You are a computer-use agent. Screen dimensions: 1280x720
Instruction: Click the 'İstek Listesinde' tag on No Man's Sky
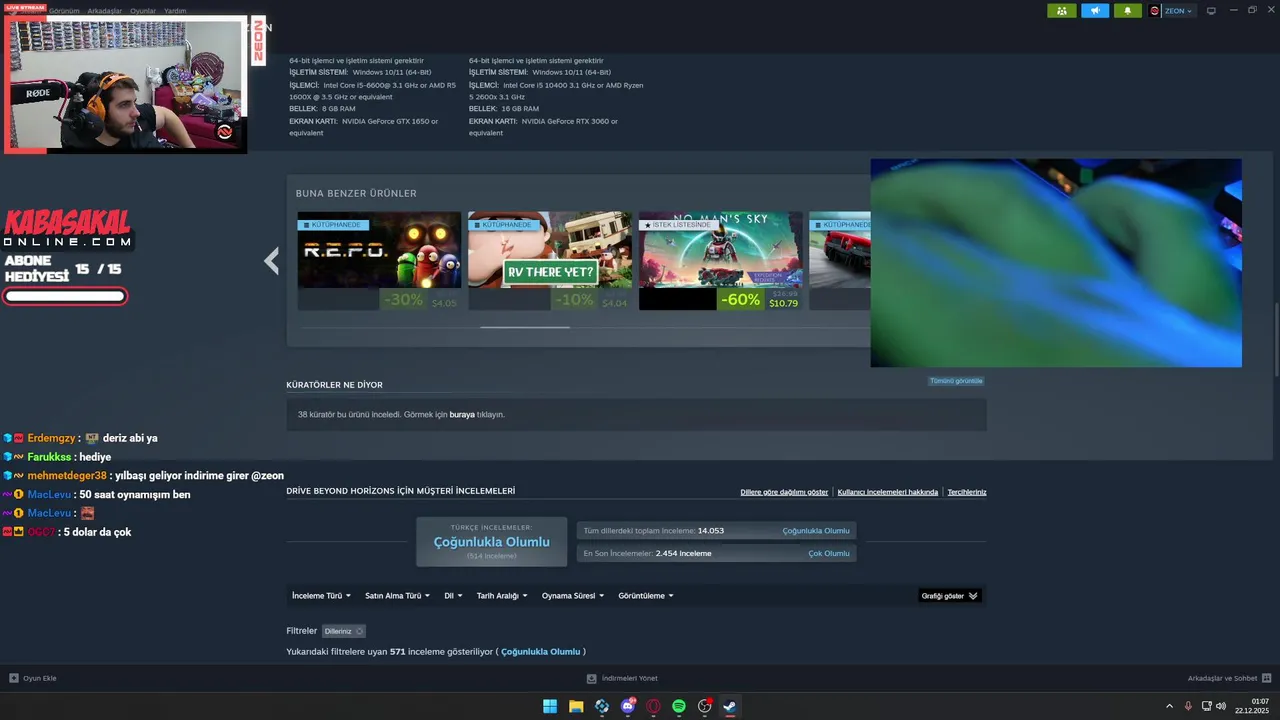[678, 225]
